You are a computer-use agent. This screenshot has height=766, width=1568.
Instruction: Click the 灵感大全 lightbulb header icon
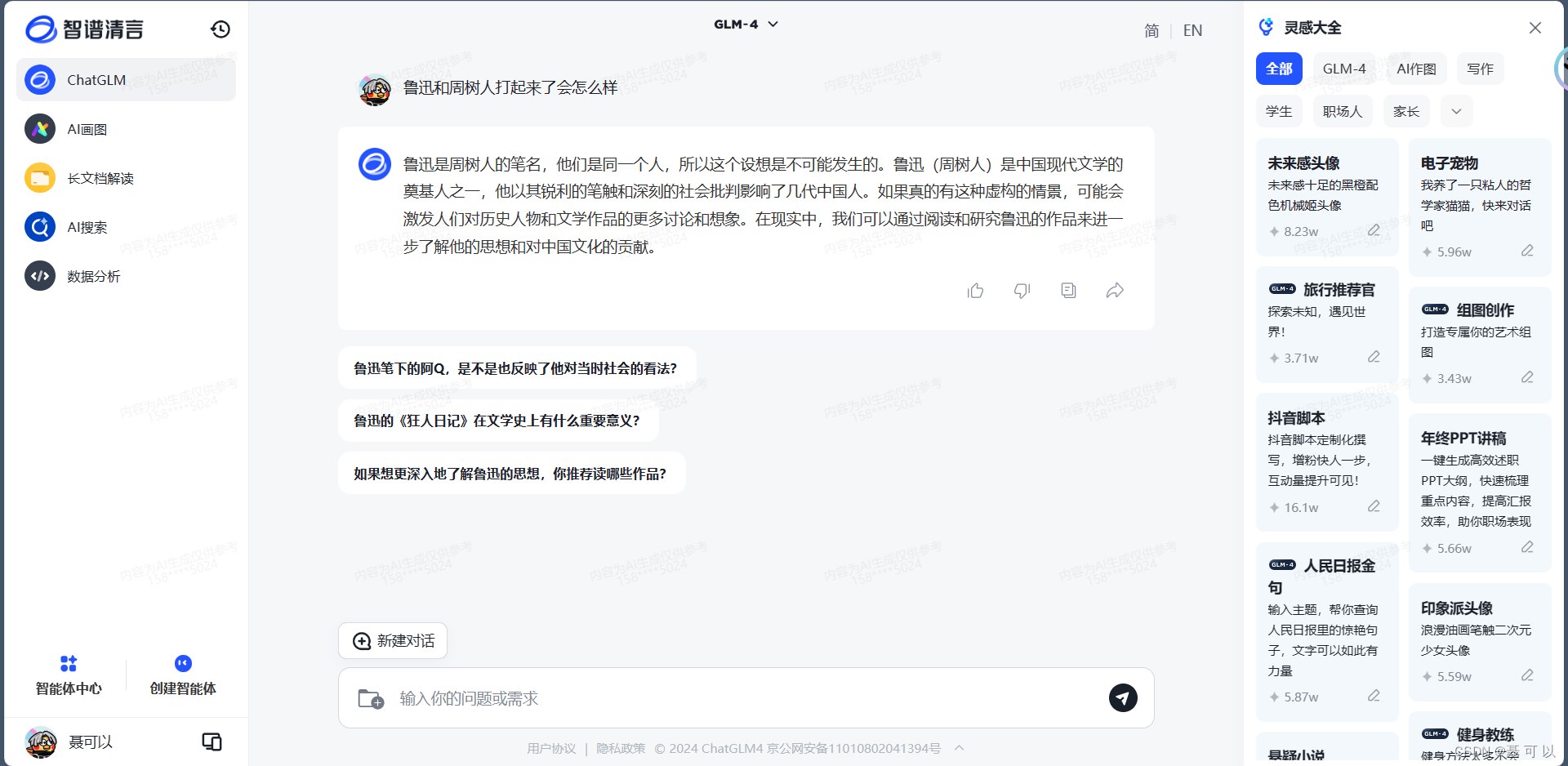pyautogui.click(x=1266, y=27)
